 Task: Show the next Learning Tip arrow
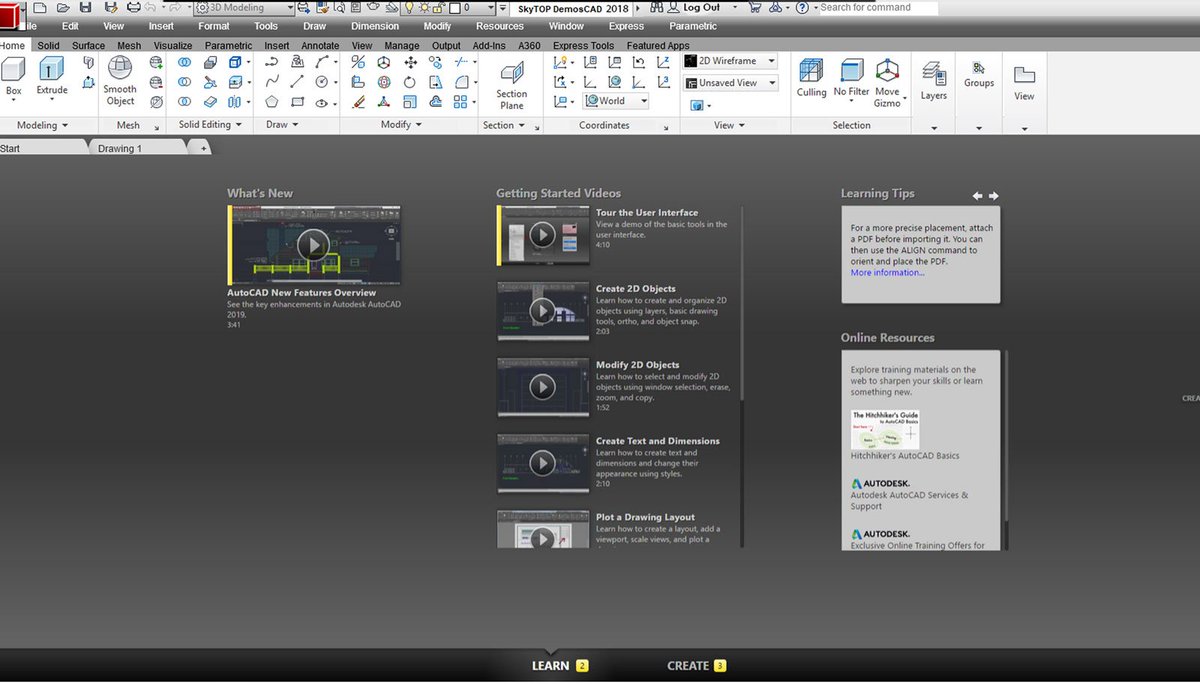pyautogui.click(x=993, y=196)
